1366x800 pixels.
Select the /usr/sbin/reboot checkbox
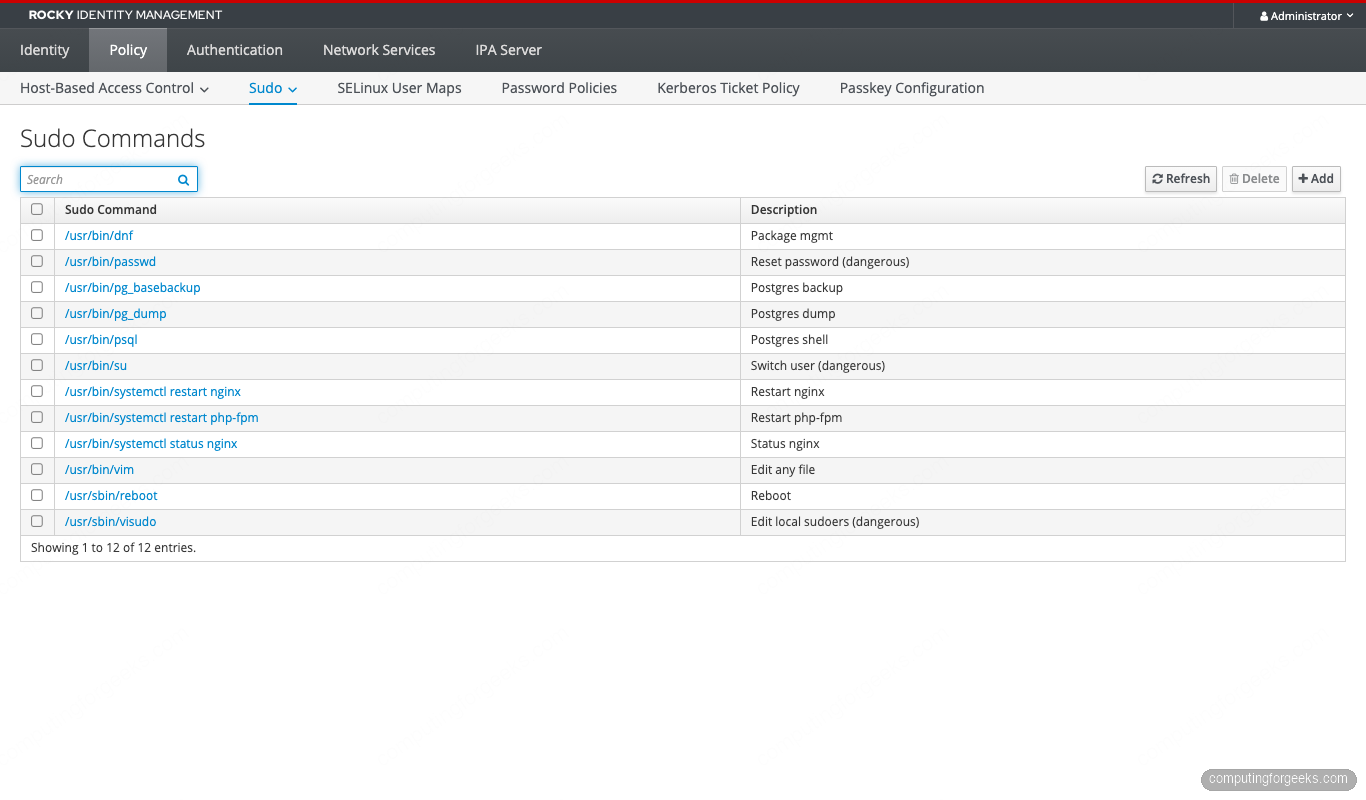(37, 495)
